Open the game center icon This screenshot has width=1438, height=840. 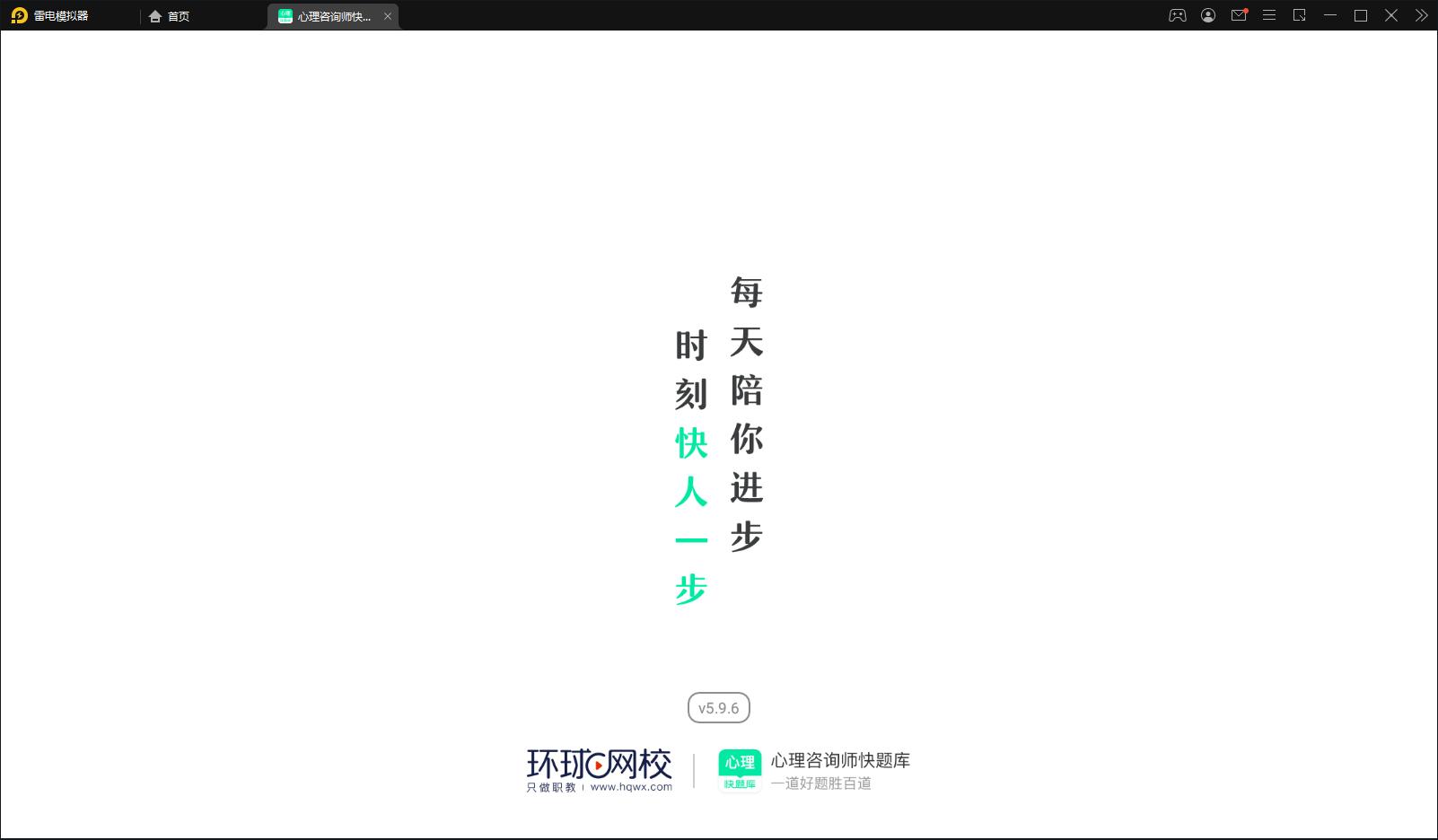coord(1177,15)
